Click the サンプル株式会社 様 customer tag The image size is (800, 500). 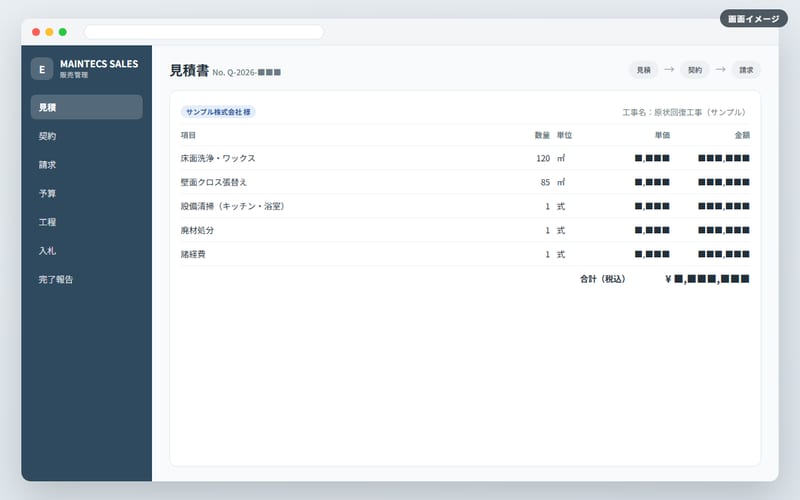tap(218, 112)
